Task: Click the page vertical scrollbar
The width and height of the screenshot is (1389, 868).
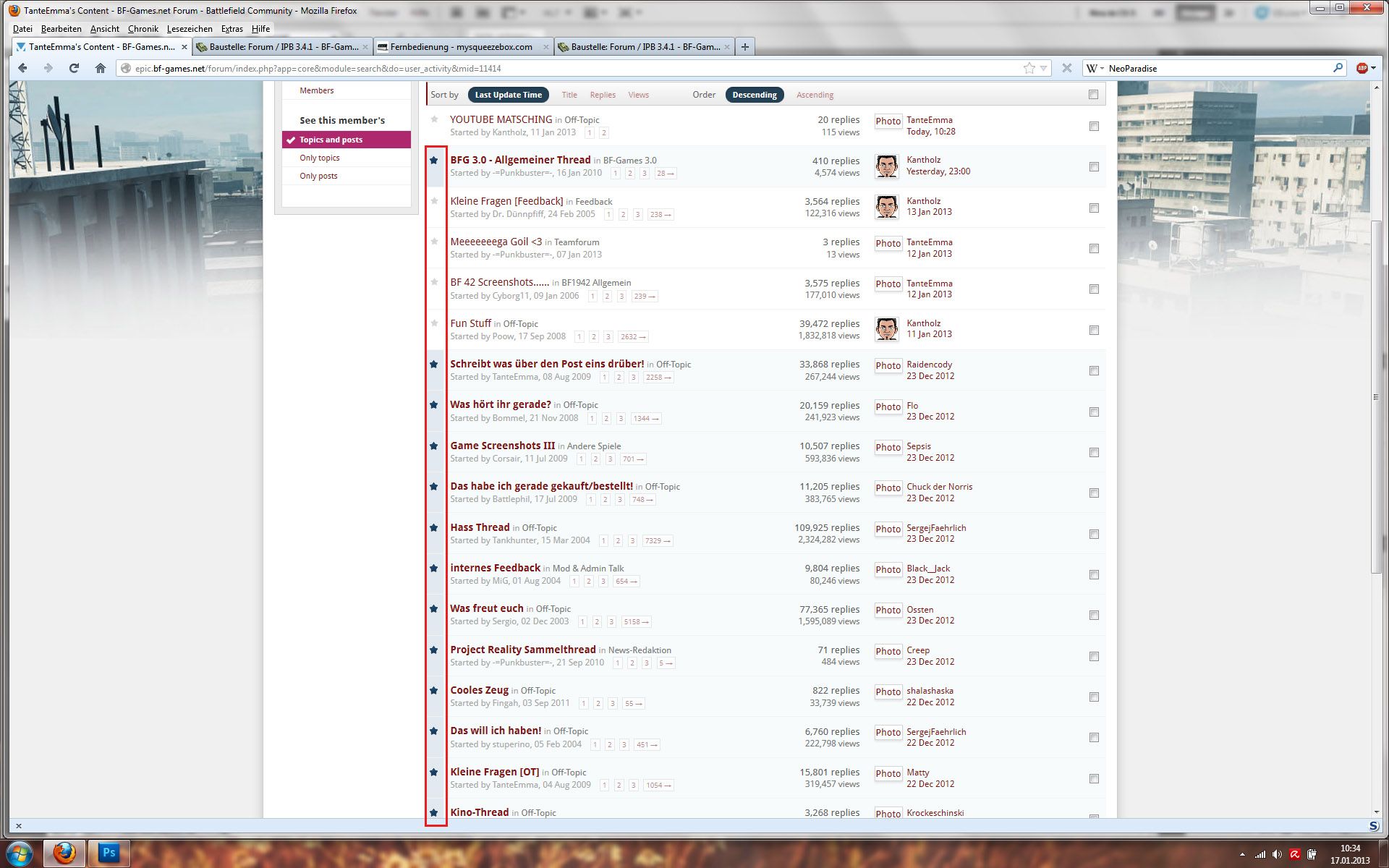Action: tap(1375, 396)
